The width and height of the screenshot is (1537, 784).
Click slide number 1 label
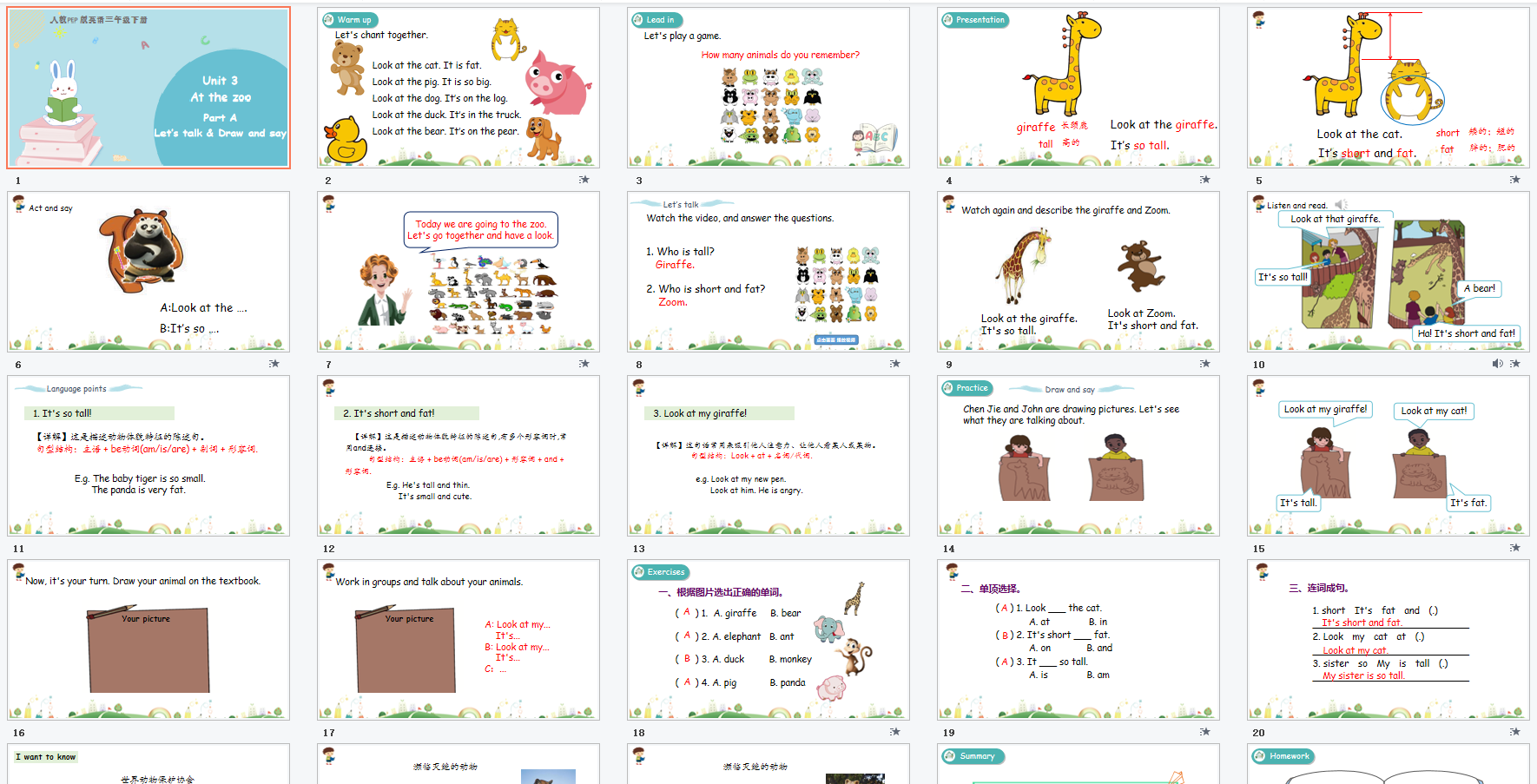[x=18, y=181]
